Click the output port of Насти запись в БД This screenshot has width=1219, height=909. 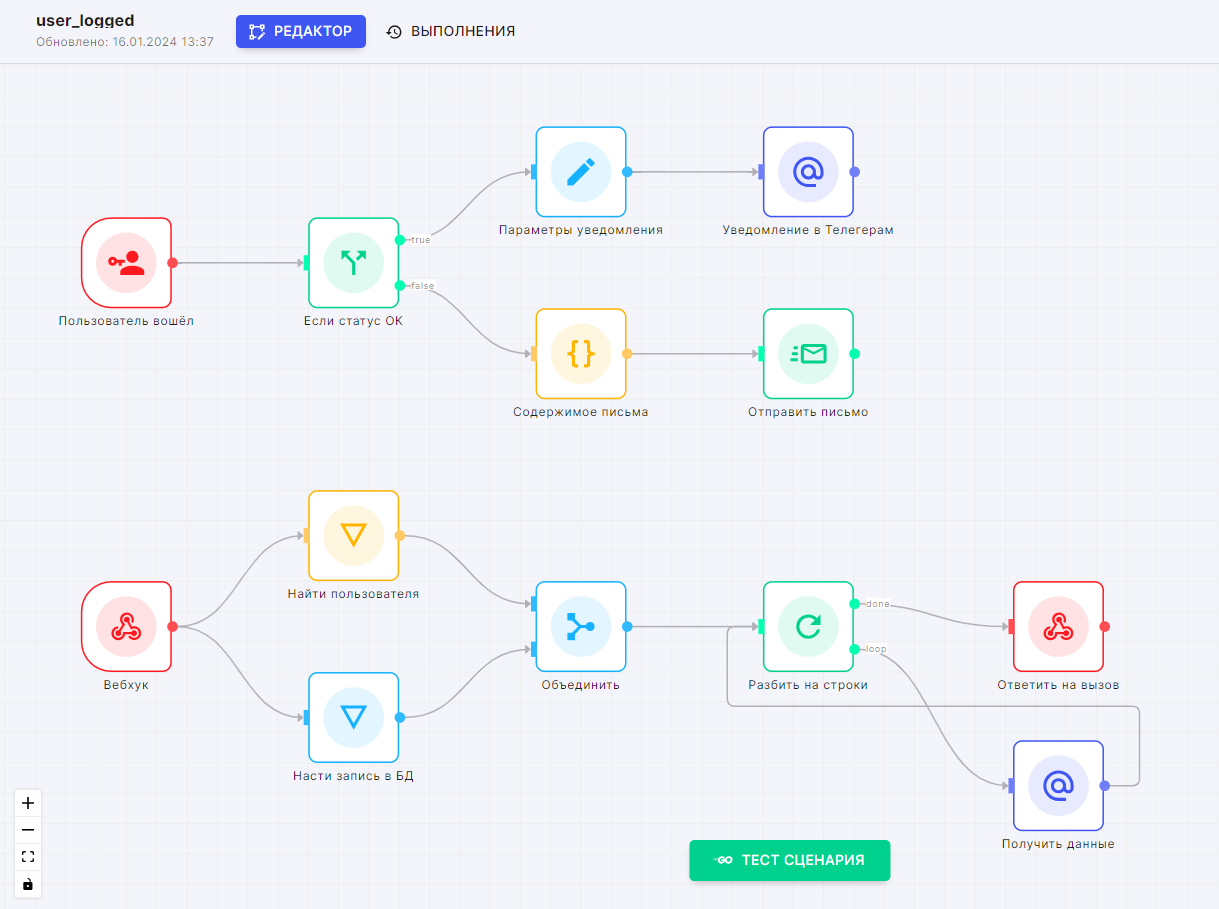(400, 717)
